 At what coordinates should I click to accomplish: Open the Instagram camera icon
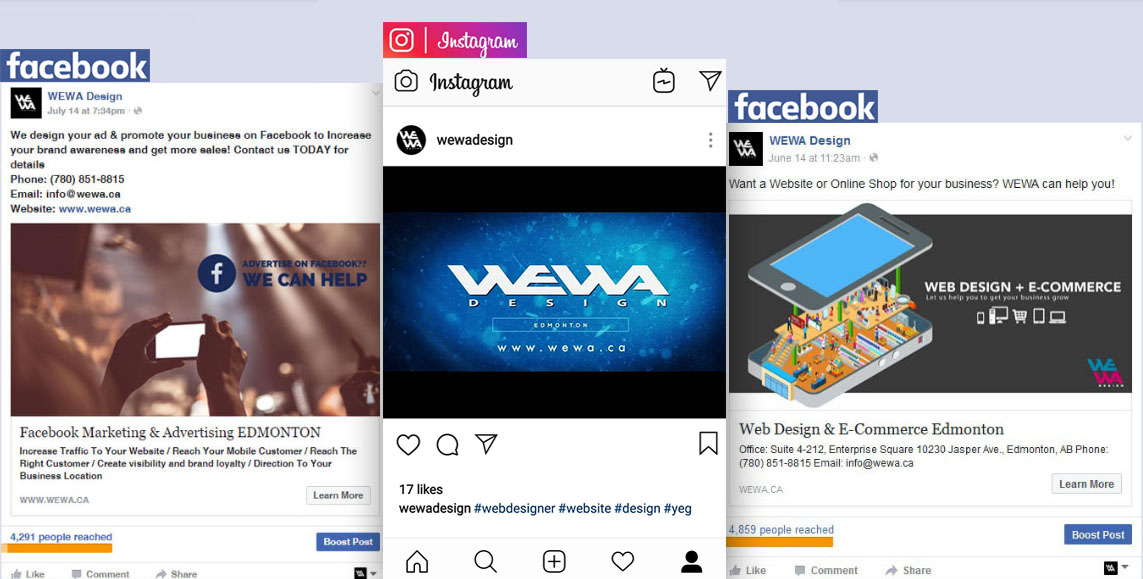(406, 81)
